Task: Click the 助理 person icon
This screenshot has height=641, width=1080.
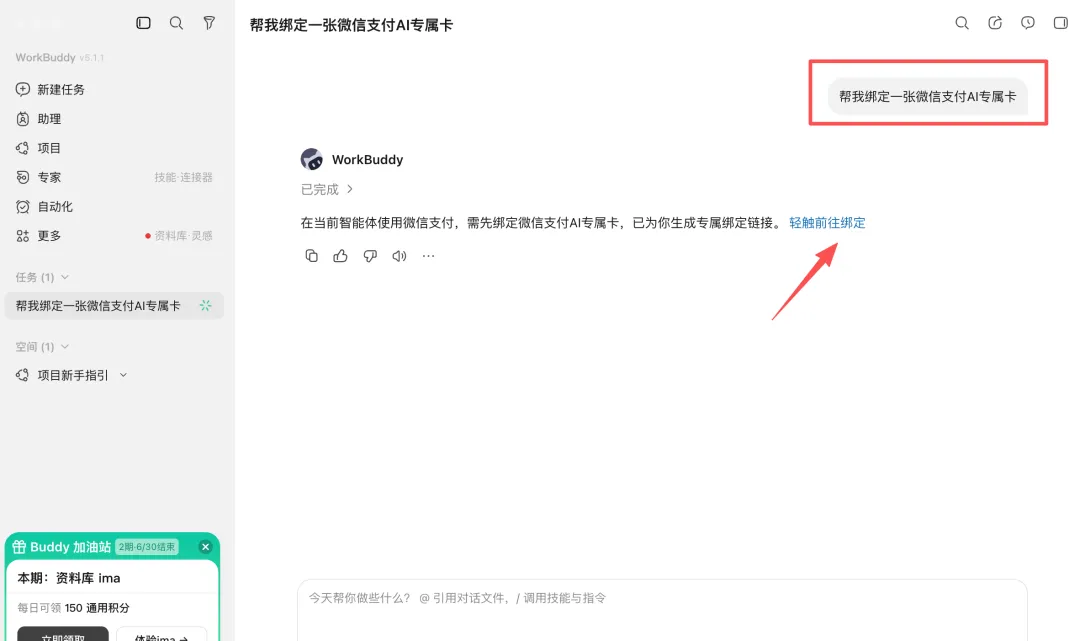Action: point(23,119)
